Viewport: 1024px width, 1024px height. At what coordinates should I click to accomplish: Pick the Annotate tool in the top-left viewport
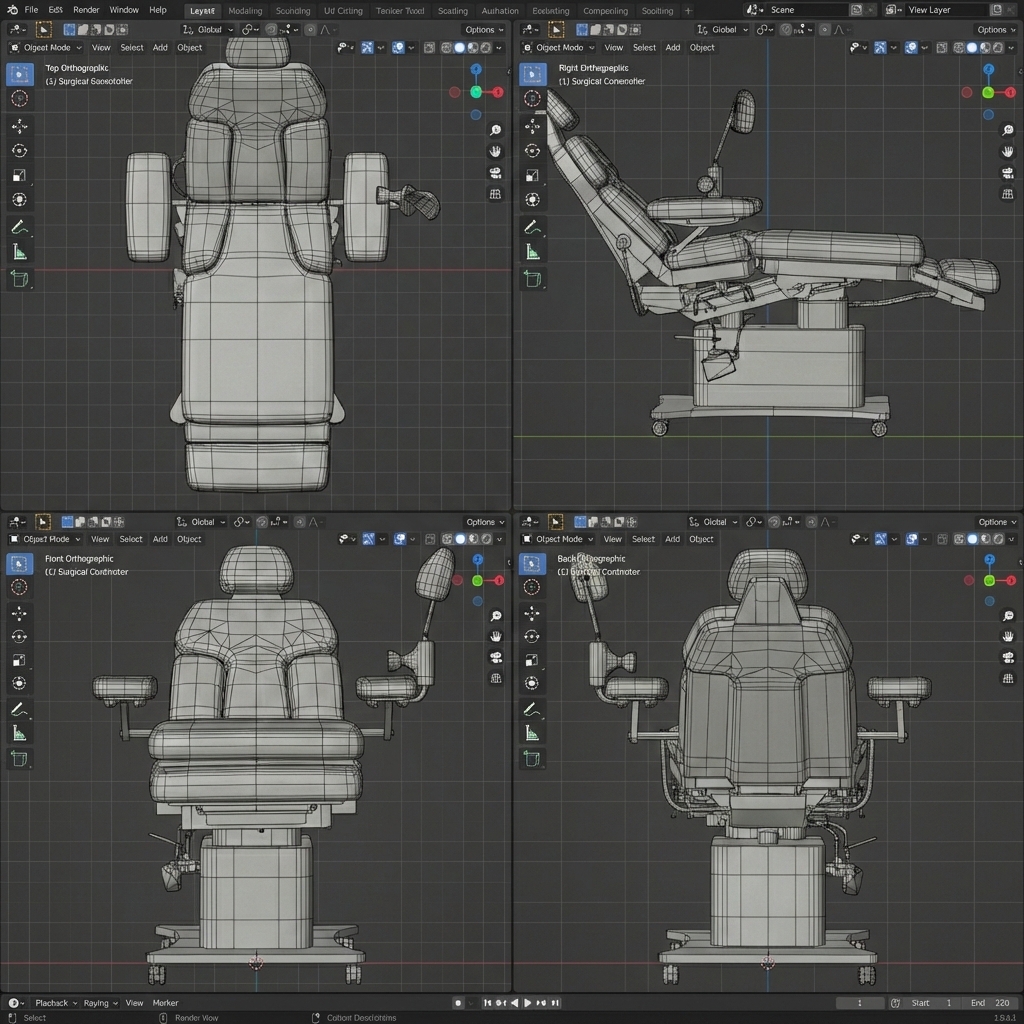tap(19, 227)
